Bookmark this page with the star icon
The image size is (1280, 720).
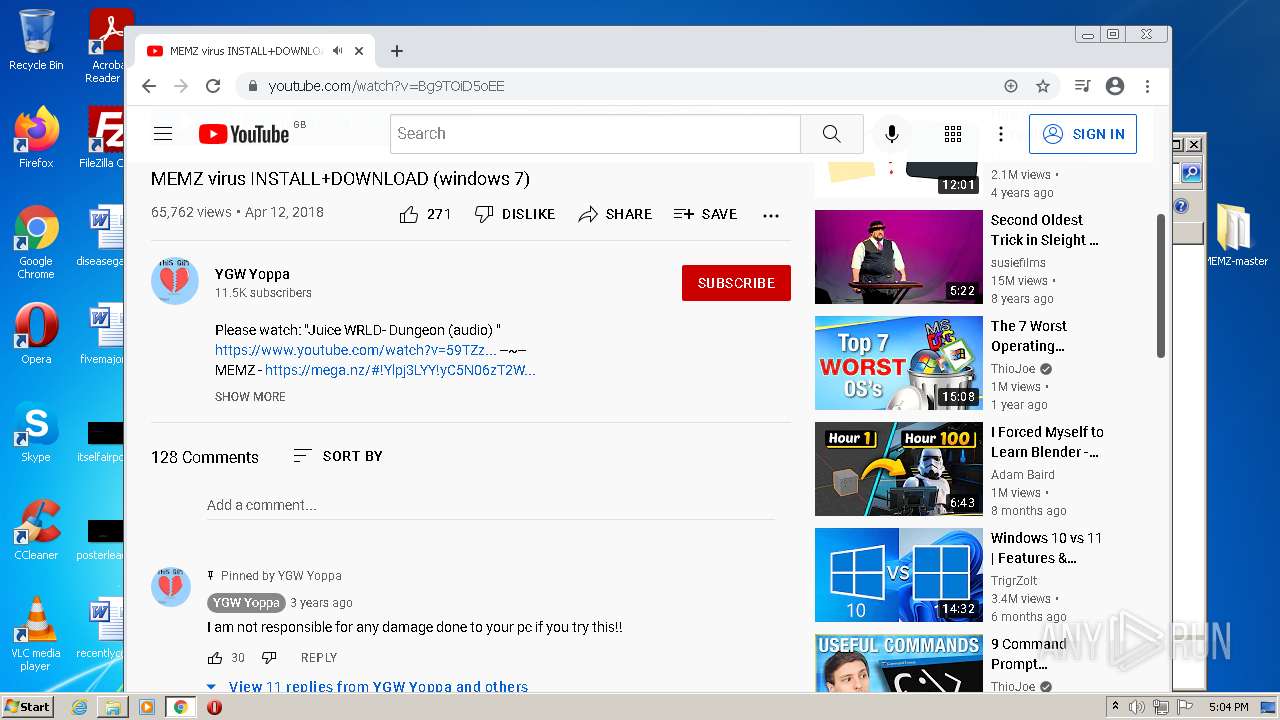[x=1043, y=86]
